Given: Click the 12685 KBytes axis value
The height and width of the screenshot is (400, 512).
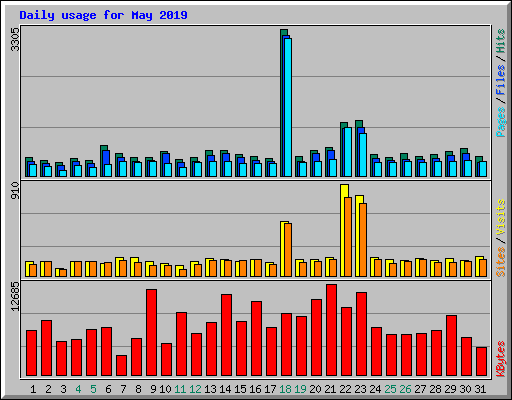Looking at the screenshot, I should [x=15, y=297].
